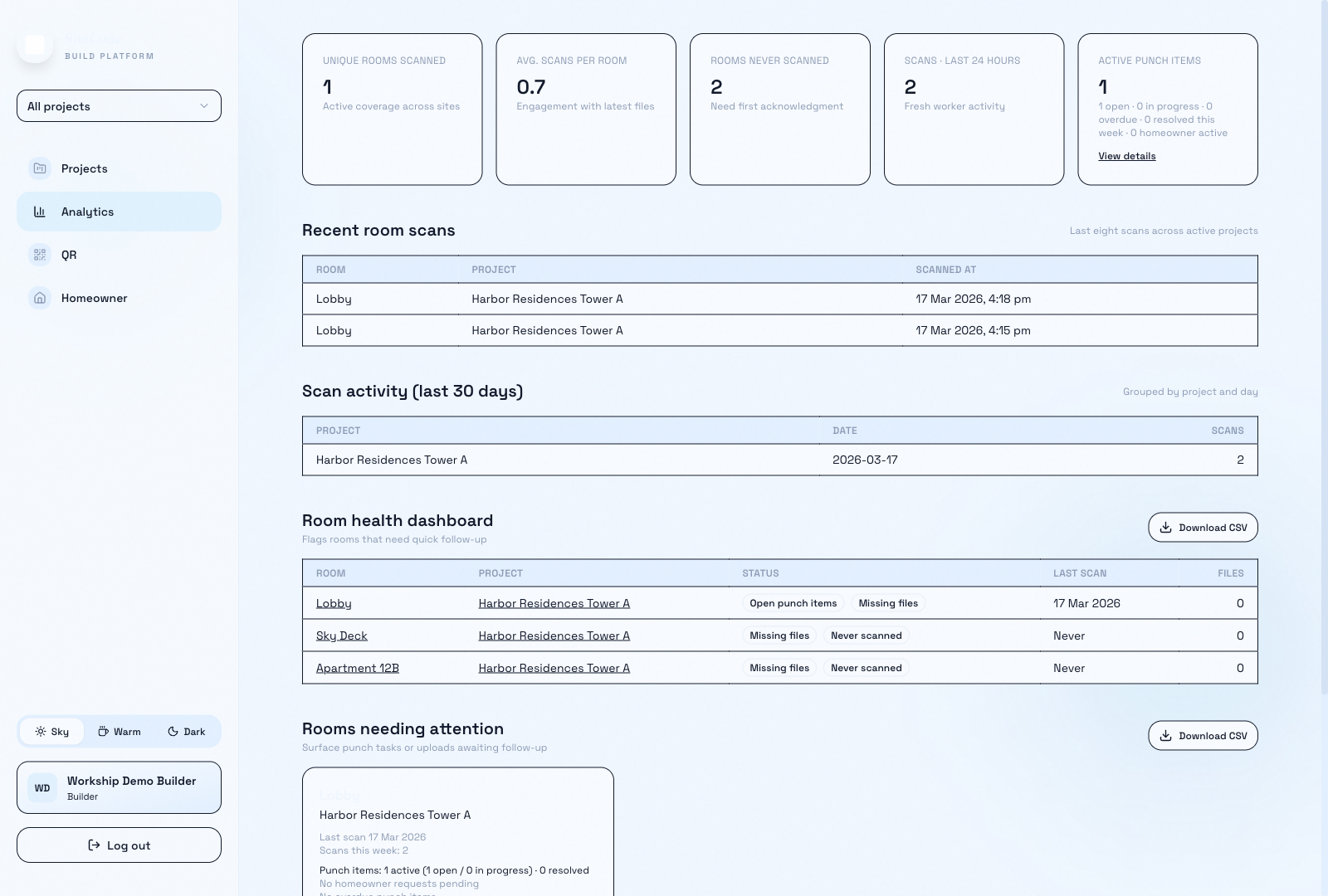
Task: Click the Log out button
Action: click(x=119, y=845)
